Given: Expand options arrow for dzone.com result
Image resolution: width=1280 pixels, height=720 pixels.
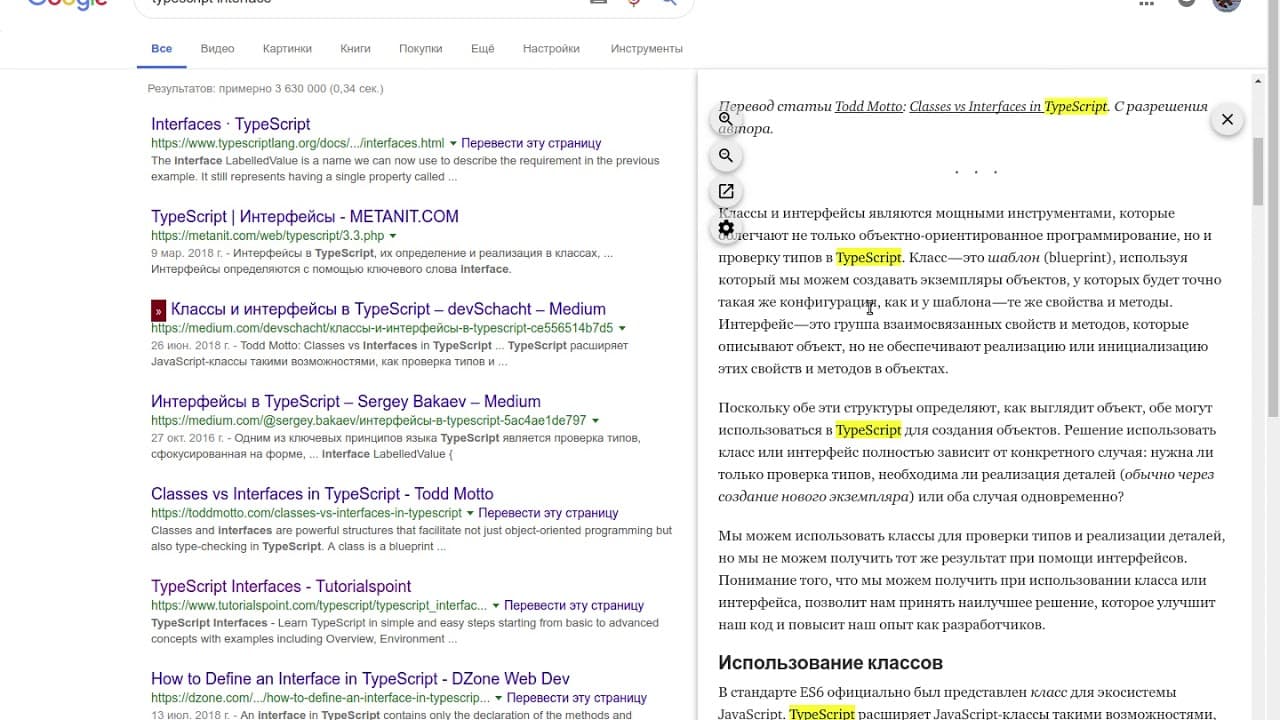Looking at the screenshot, I should click(x=498, y=698).
